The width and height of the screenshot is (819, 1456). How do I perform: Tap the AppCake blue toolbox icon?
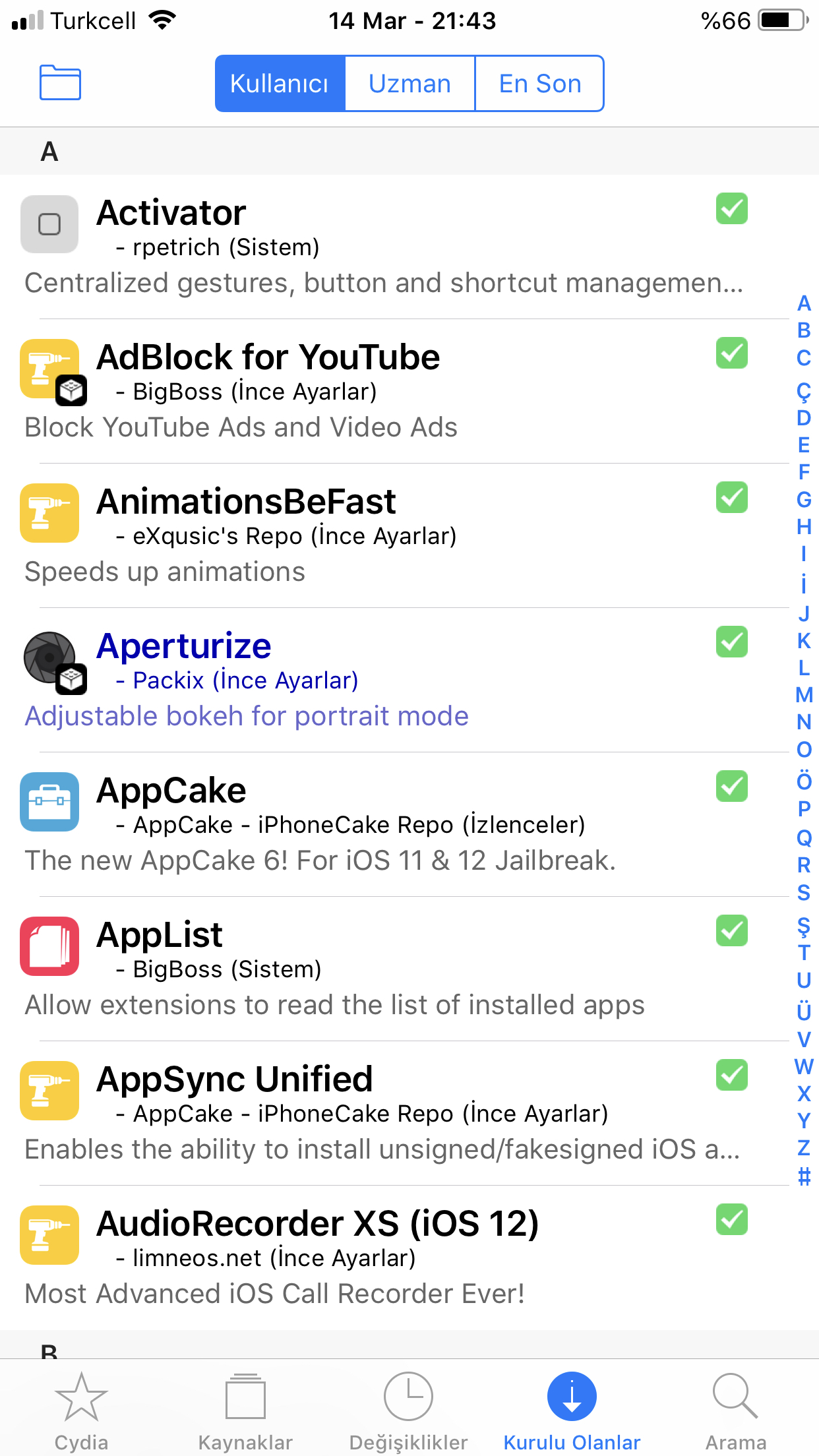[x=49, y=802]
